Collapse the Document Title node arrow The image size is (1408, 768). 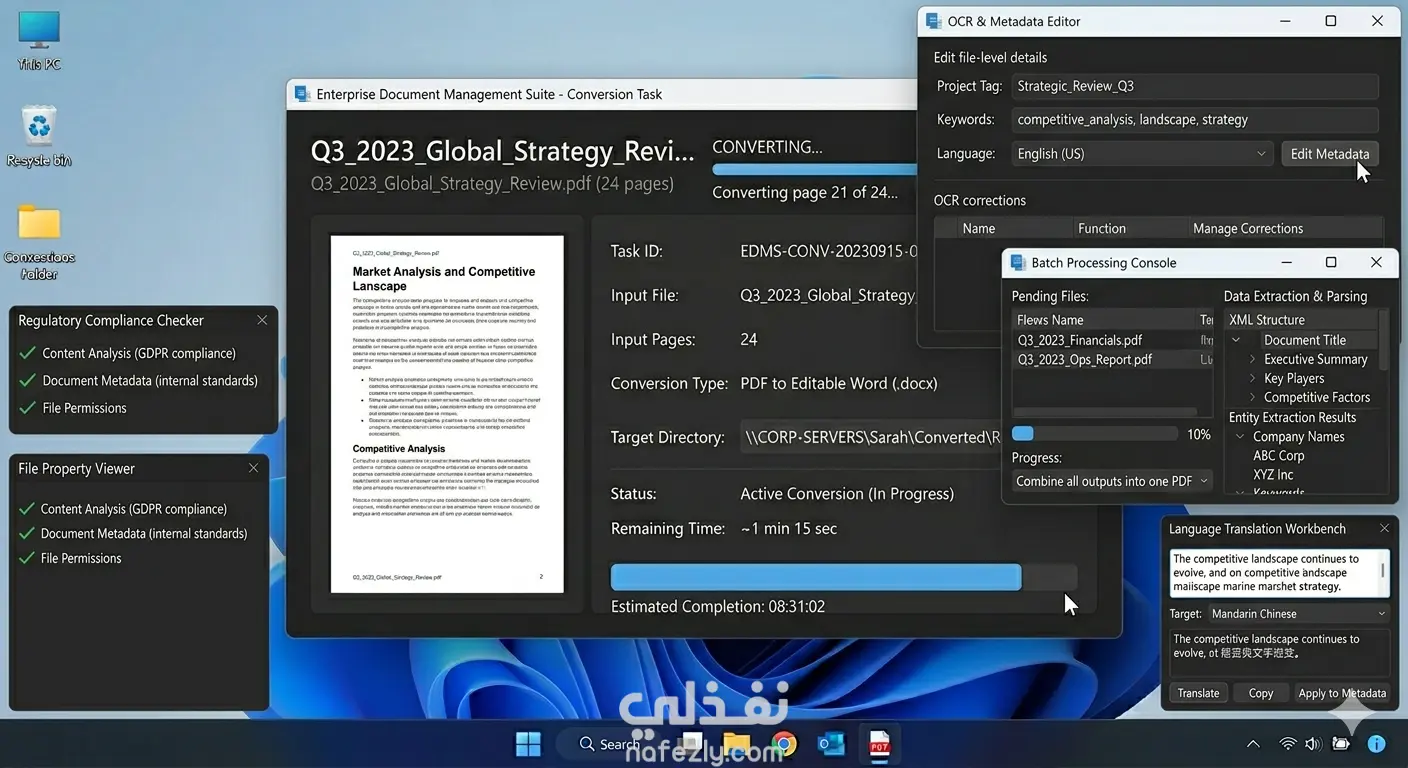pyautogui.click(x=1237, y=340)
